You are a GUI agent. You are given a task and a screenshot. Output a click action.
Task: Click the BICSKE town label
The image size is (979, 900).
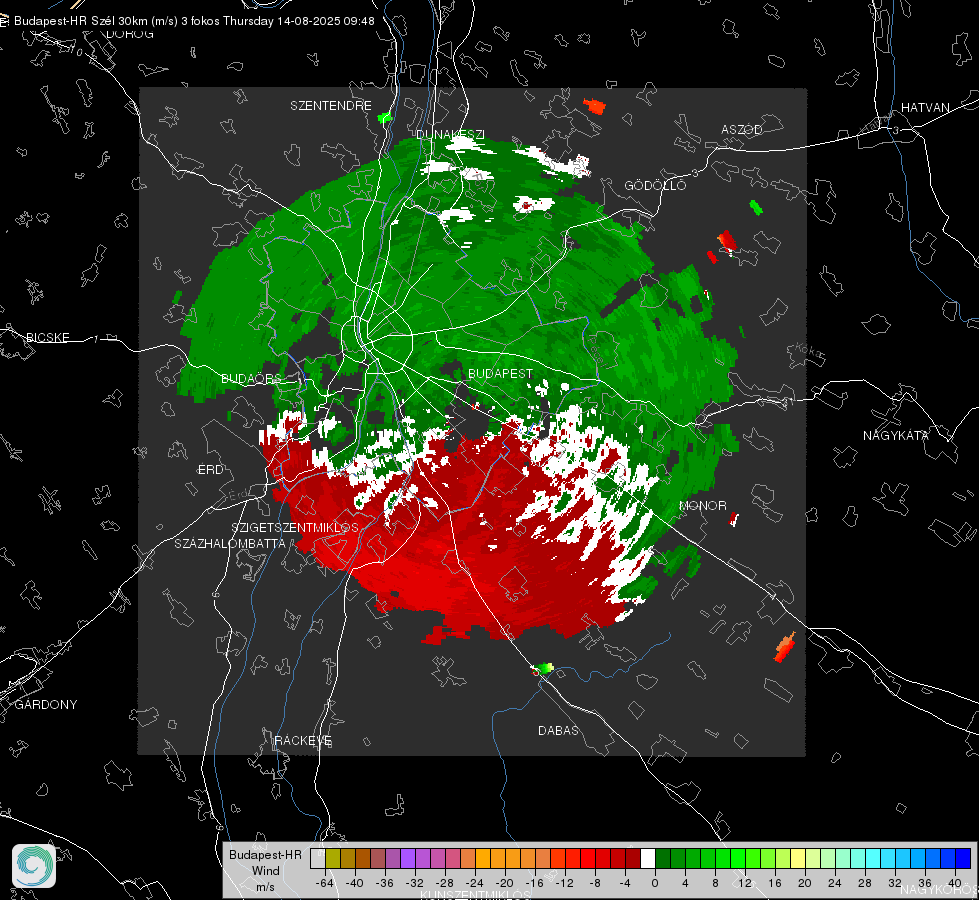click(x=47, y=338)
